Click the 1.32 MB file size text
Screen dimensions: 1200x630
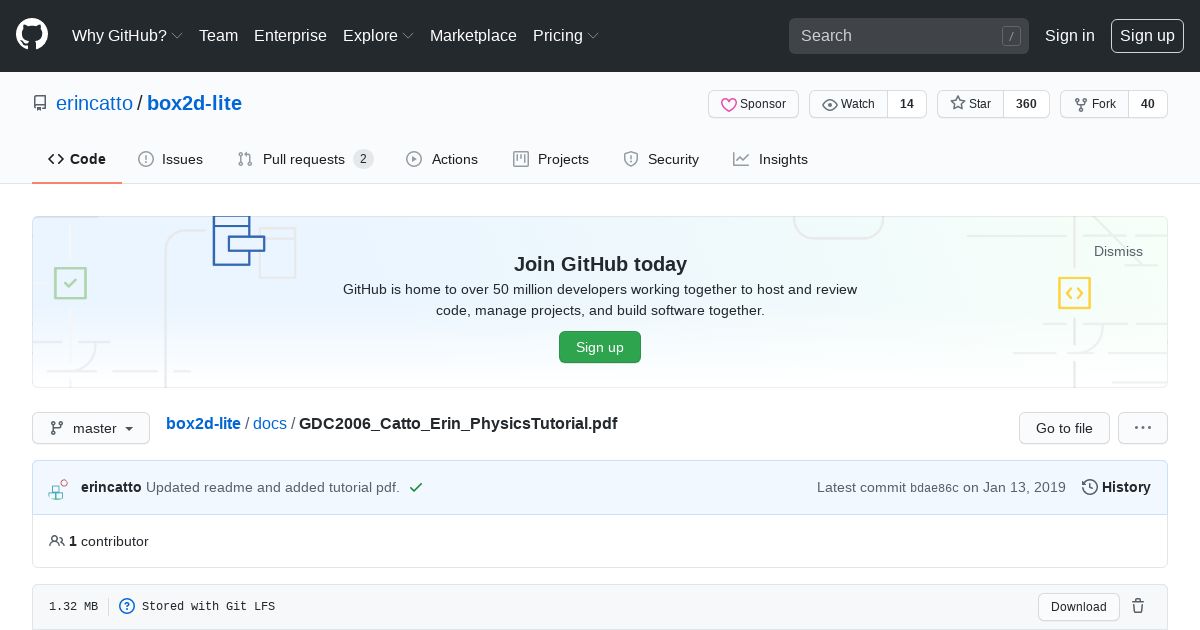pyautogui.click(x=73, y=606)
